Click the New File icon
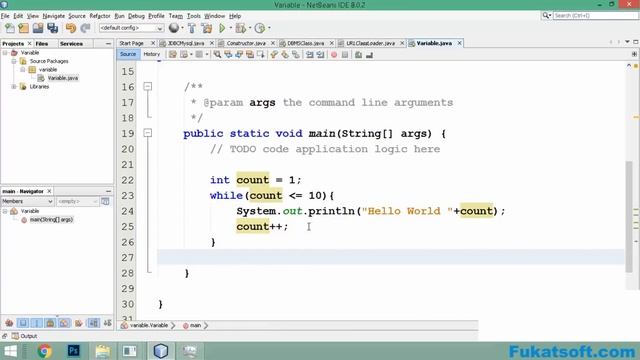Screen dimensions: 640x360 tap(10, 28)
